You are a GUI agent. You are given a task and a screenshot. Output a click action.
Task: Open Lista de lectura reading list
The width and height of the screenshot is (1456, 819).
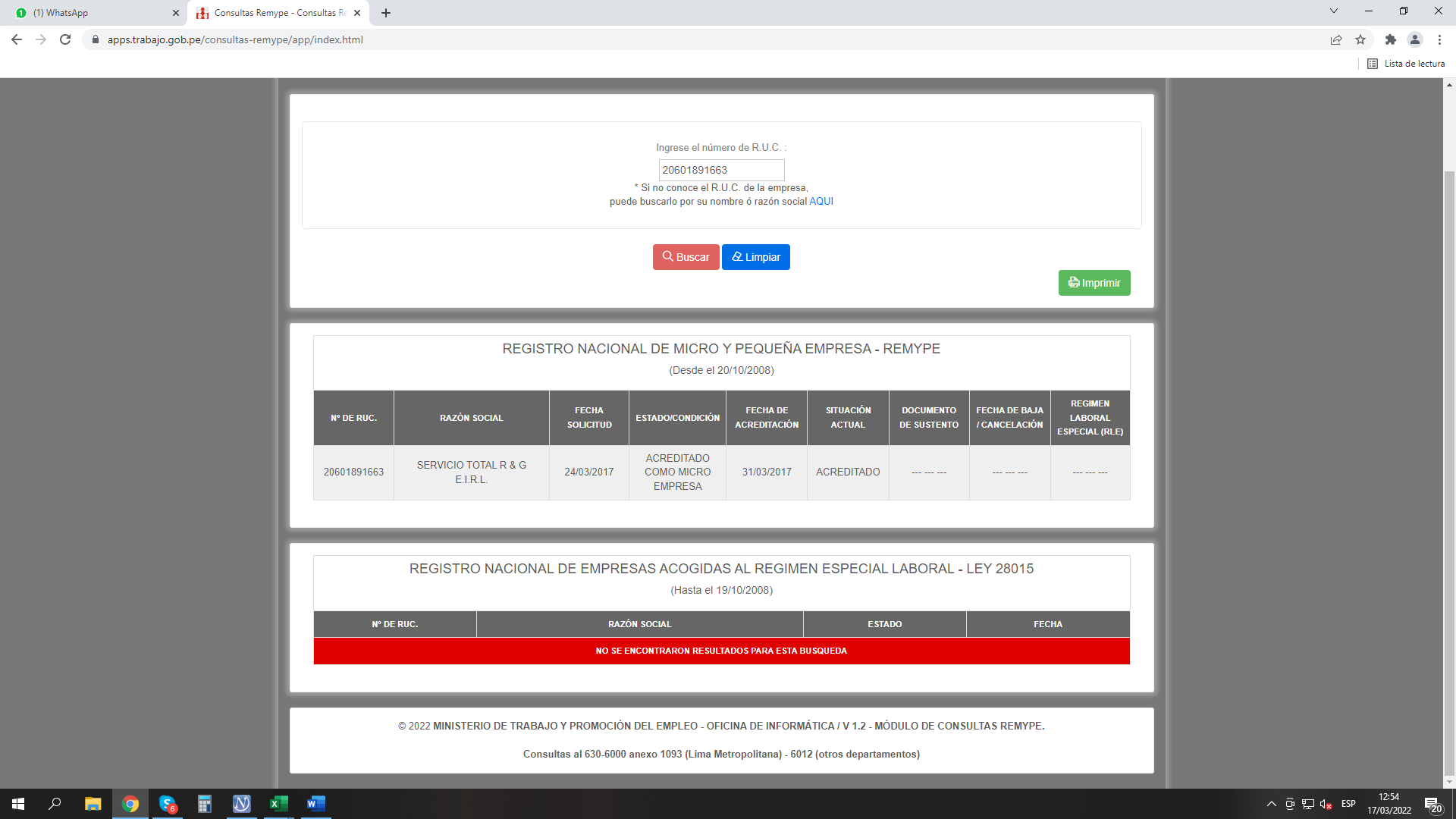tap(1406, 64)
